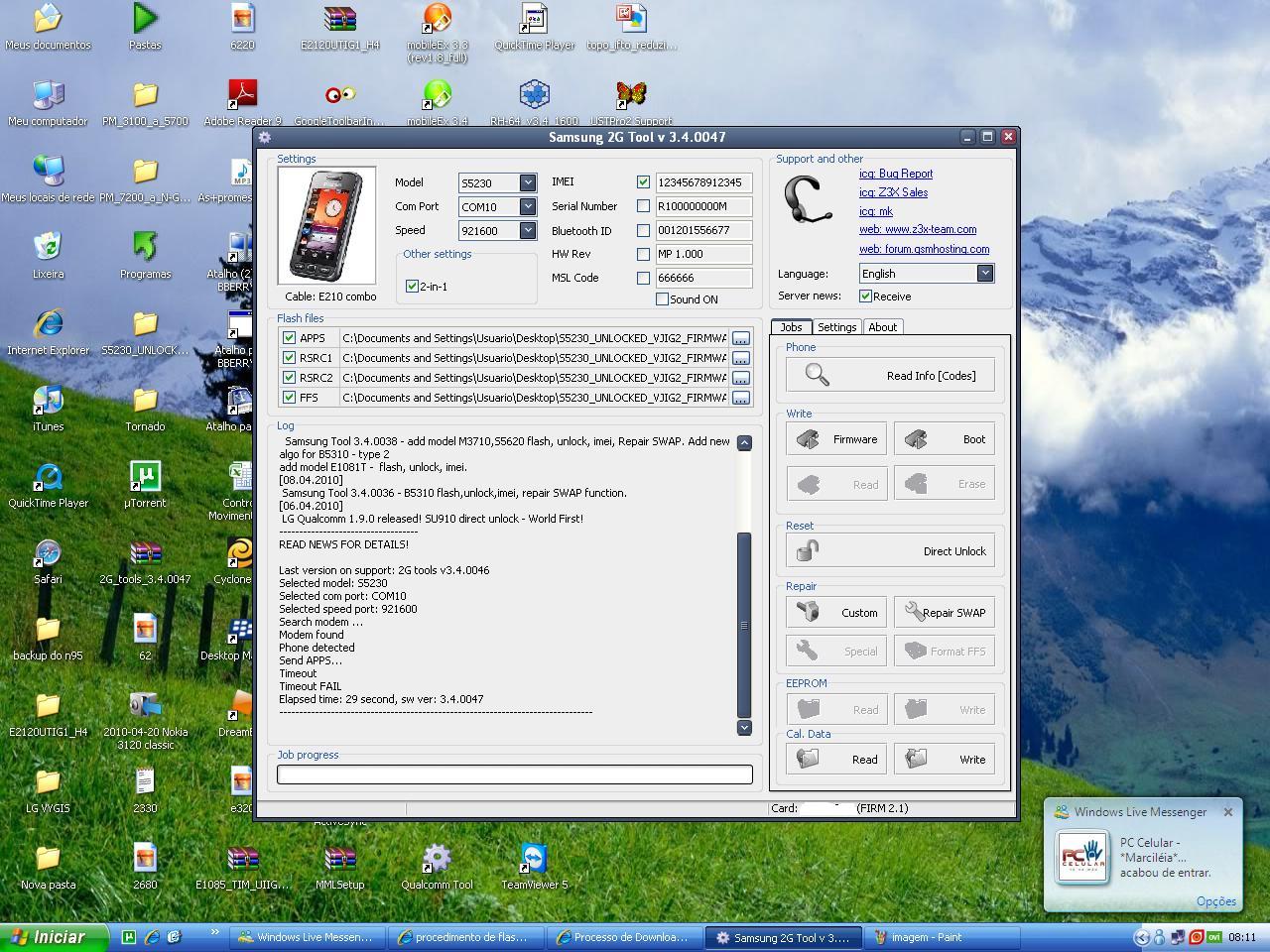The image size is (1270, 952).
Task: Open the Custom repair option
Action: 836,613
